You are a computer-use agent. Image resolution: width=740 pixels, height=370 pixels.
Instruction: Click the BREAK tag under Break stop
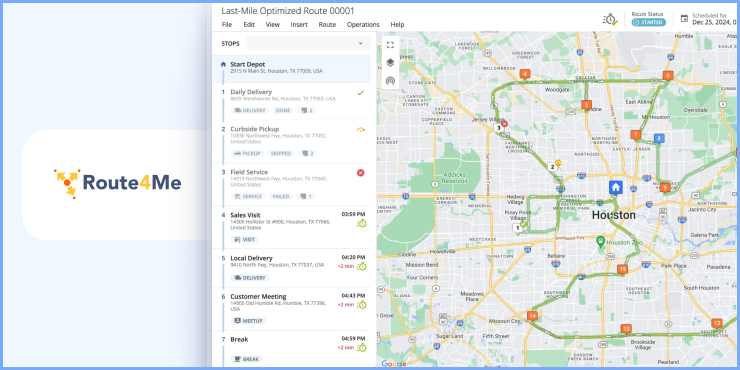tap(247, 359)
